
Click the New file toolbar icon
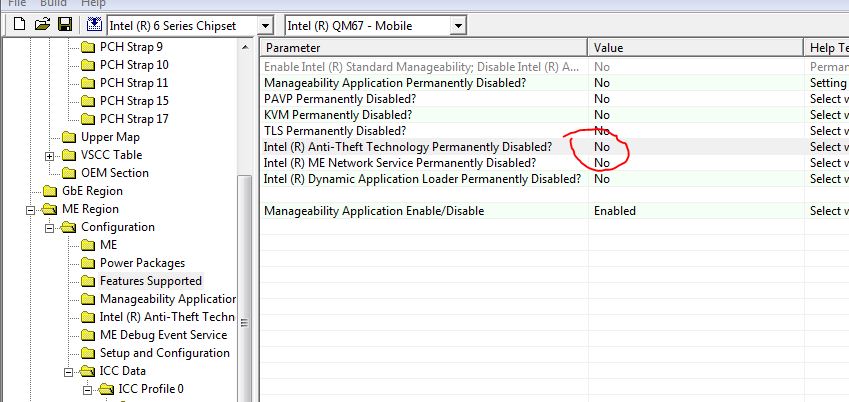point(19,25)
